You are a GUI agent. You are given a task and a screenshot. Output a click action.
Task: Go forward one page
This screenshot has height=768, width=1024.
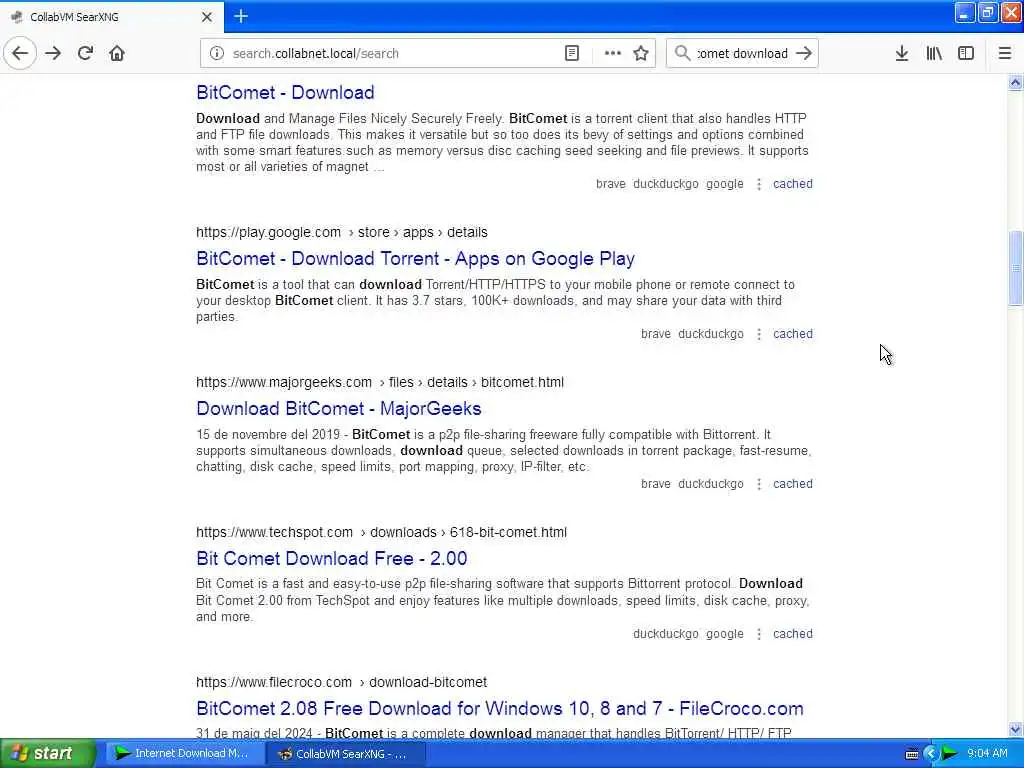tap(53, 53)
